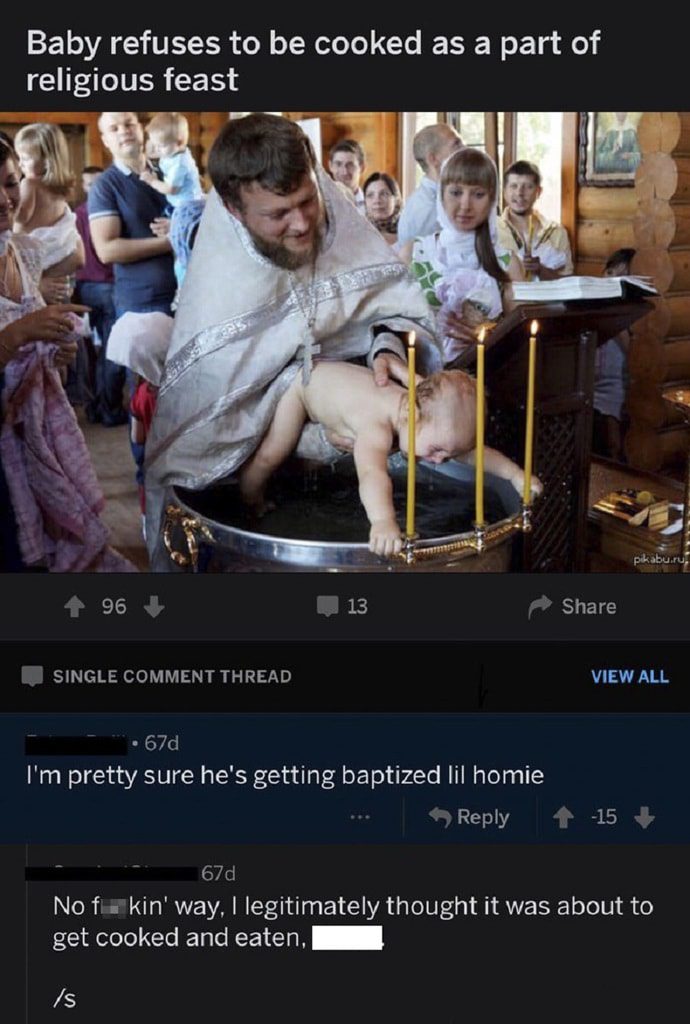Click the Share arrow icon

539,607
